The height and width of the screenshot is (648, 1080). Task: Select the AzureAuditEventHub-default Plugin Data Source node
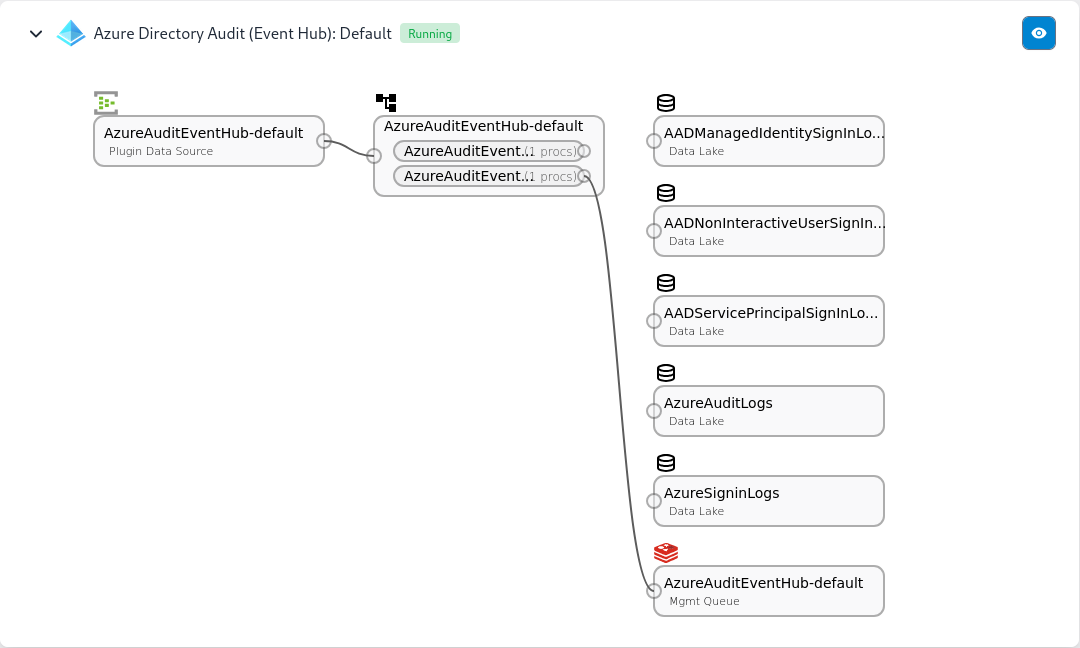209,141
